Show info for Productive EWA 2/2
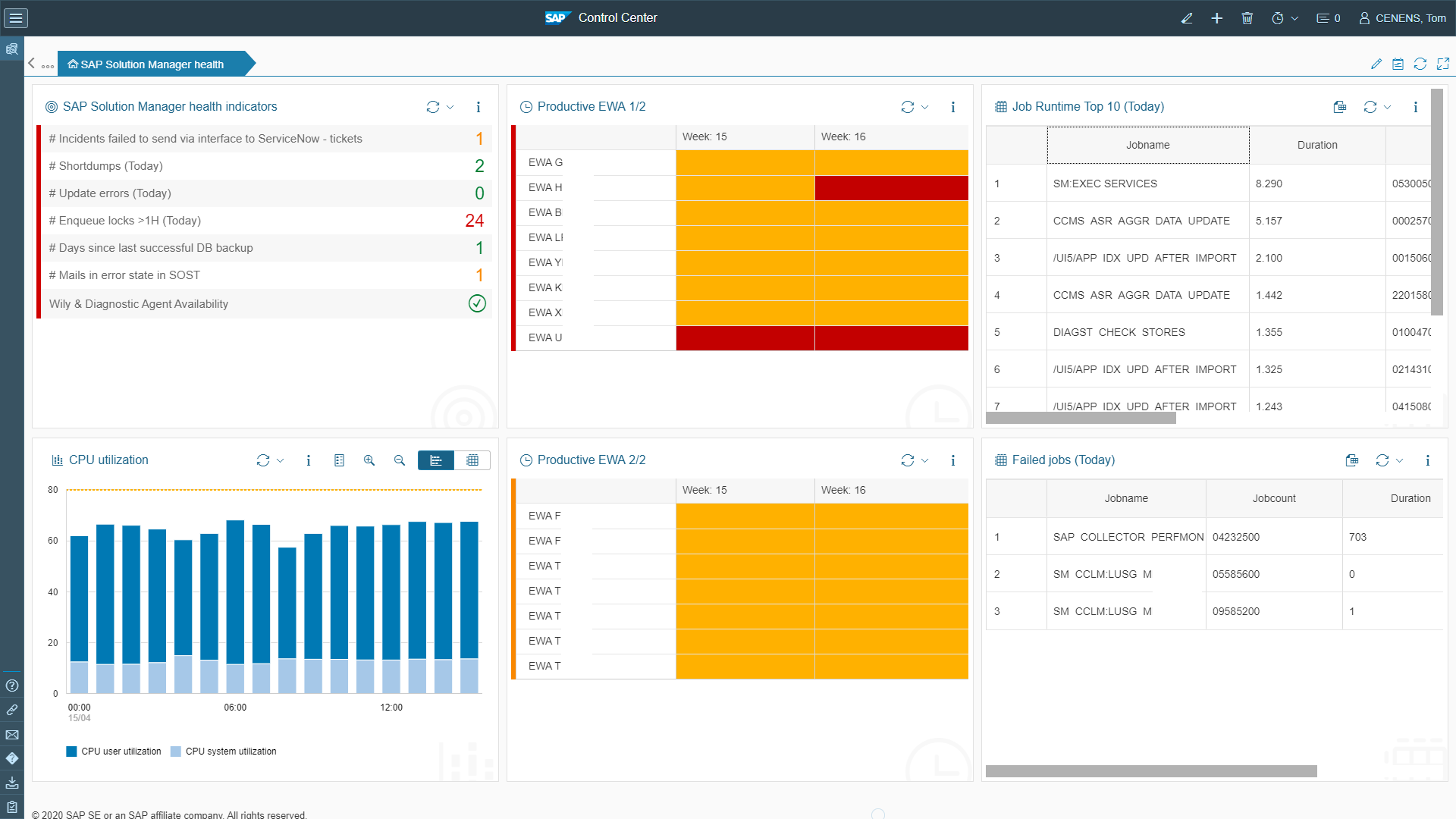 (x=953, y=460)
